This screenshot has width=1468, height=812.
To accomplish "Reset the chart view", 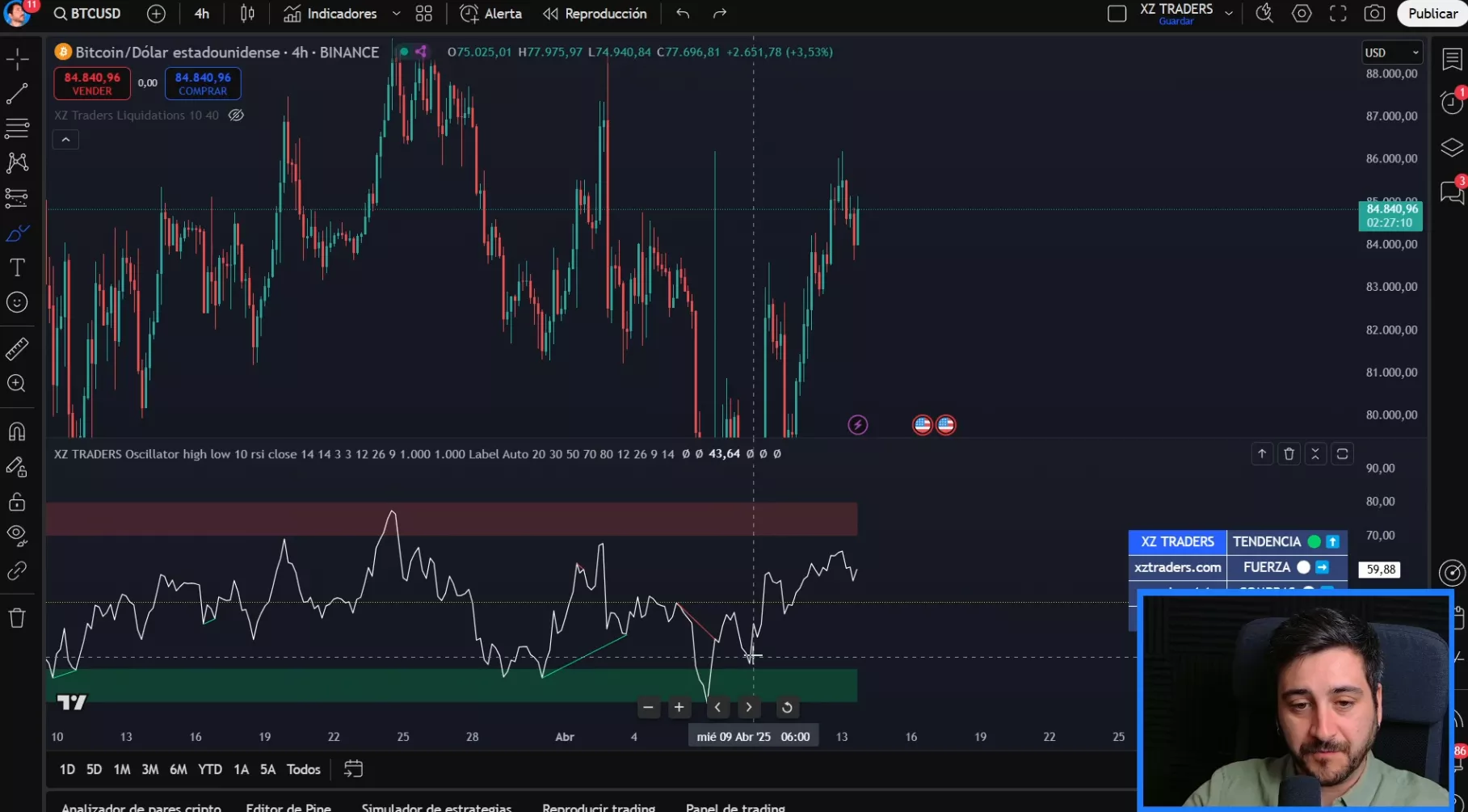I will pyautogui.click(x=787, y=708).
